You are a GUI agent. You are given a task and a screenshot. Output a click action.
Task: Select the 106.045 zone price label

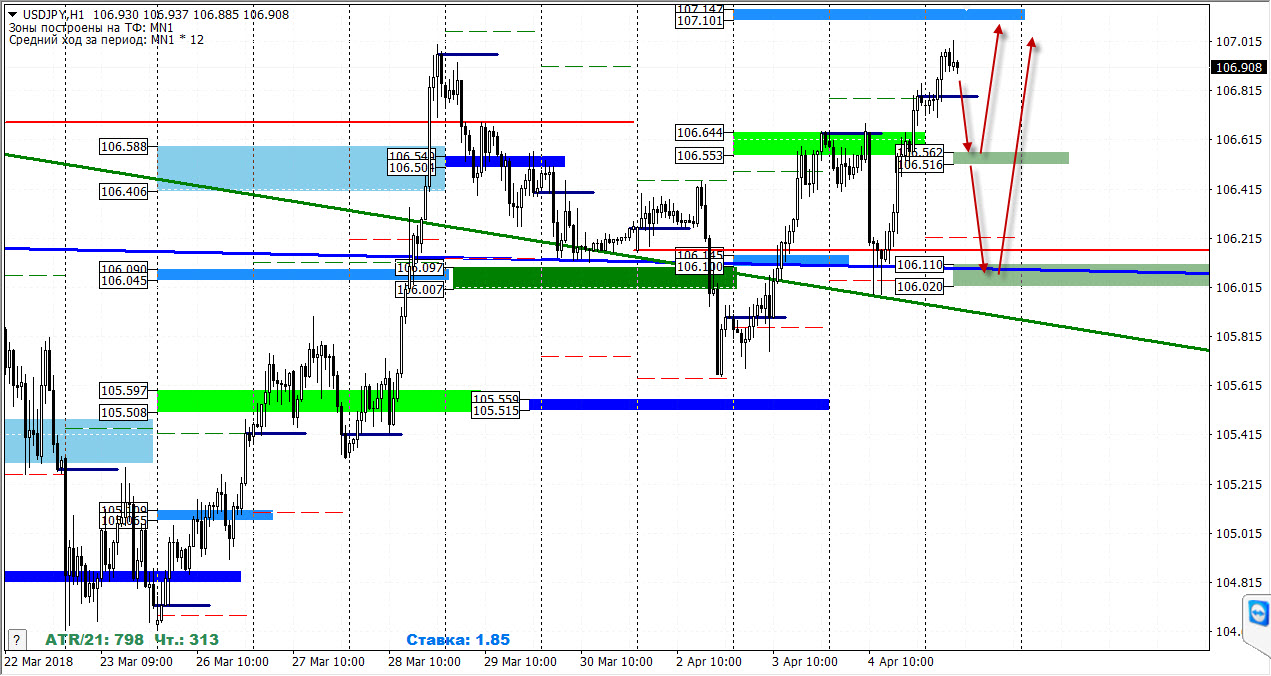tap(124, 281)
